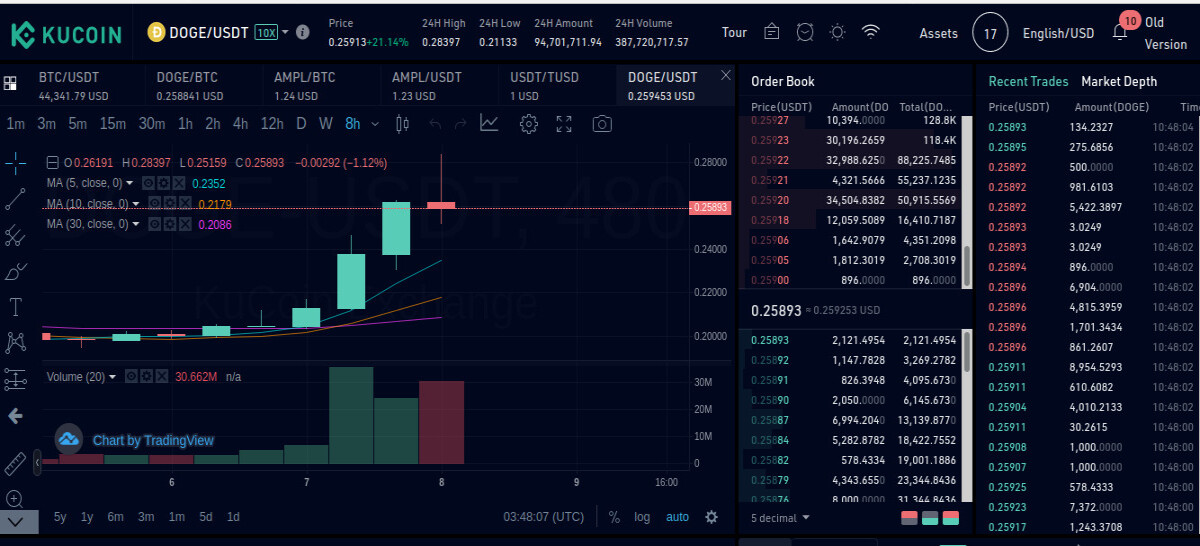Open the Market Depth tab
The image size is (1200, 546).
(x=1119, y=82)
